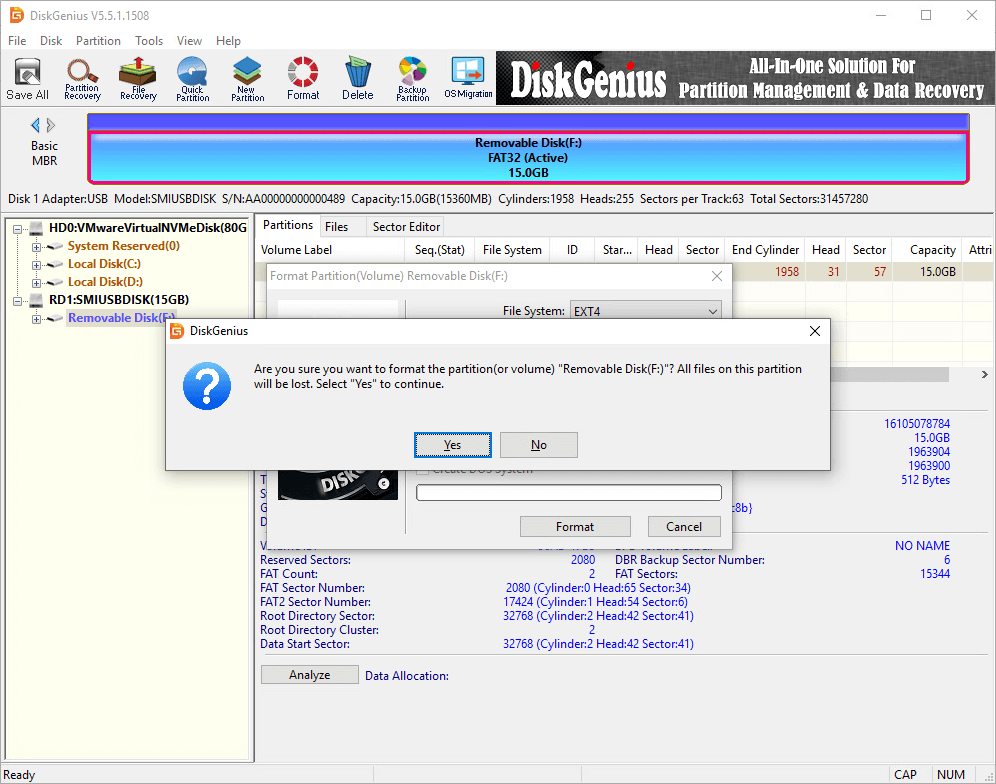Go to the next disk arrow
The image size is (996, 784).
51,125
